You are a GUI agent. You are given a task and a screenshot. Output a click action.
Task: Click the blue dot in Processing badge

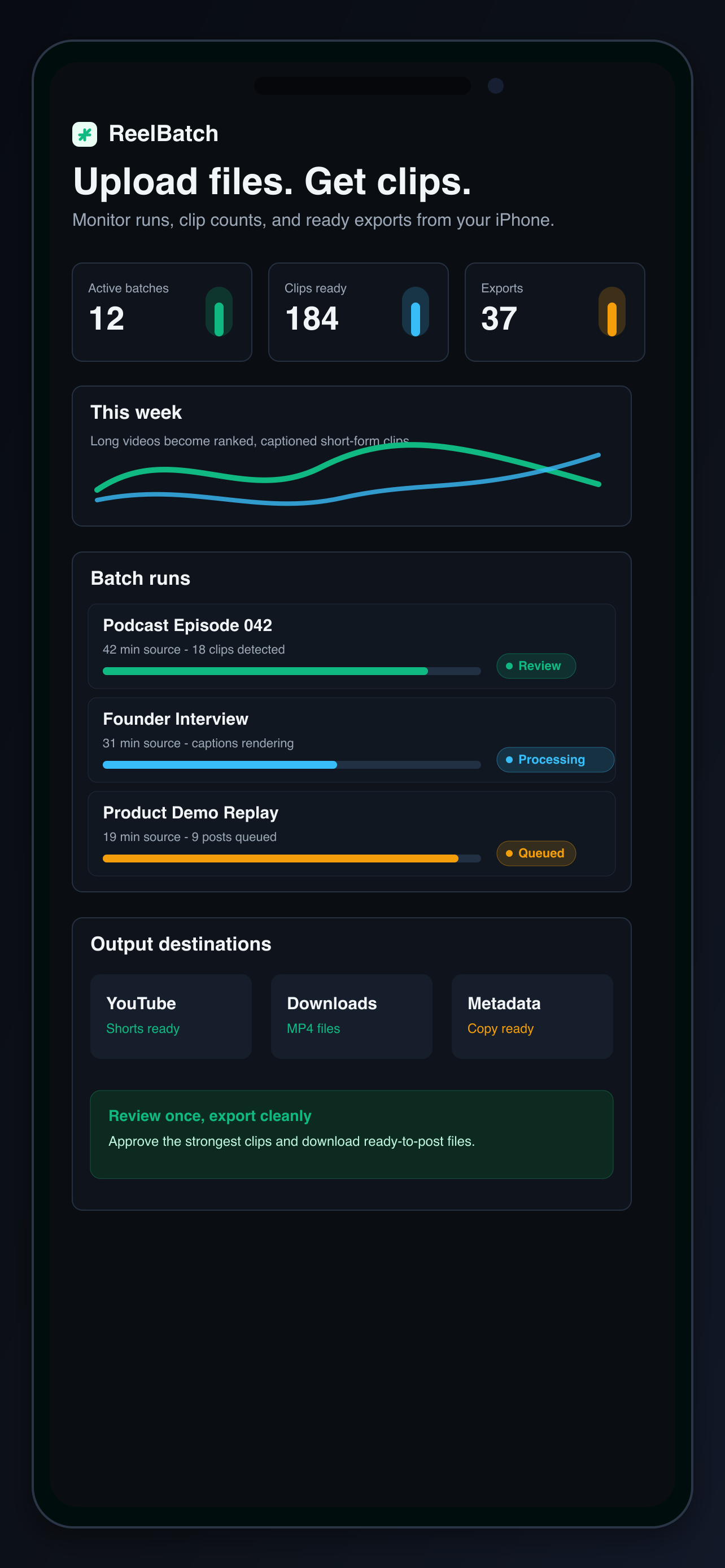509,760
